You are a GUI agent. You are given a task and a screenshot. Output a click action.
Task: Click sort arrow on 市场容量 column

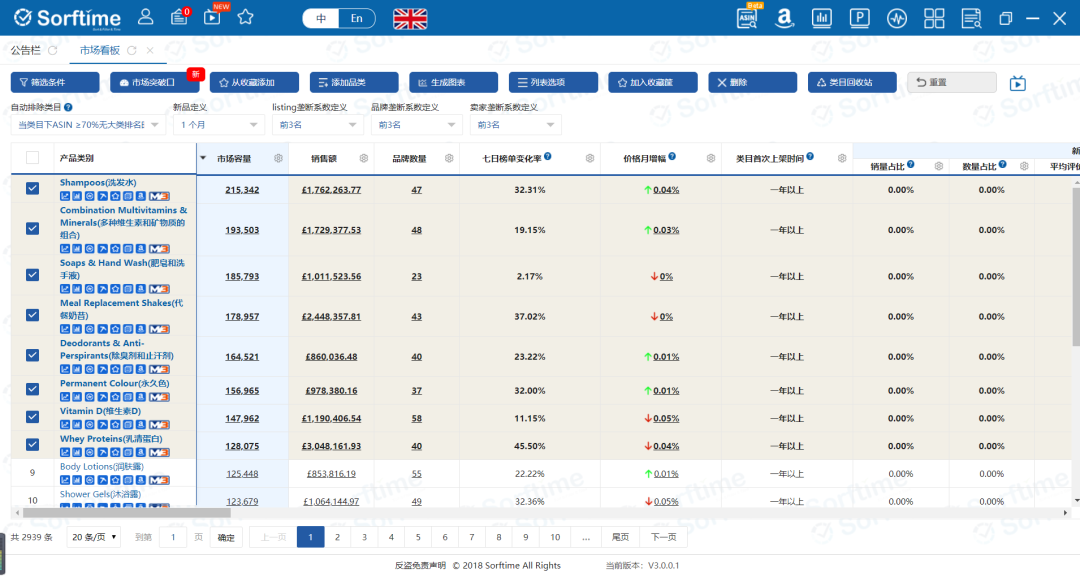click(x=203, y=158)
